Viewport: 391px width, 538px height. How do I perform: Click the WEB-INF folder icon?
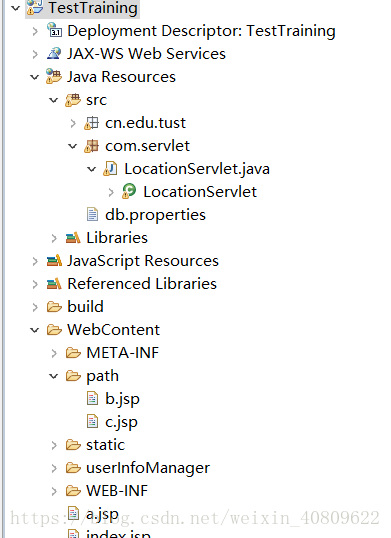click(73, 490)
